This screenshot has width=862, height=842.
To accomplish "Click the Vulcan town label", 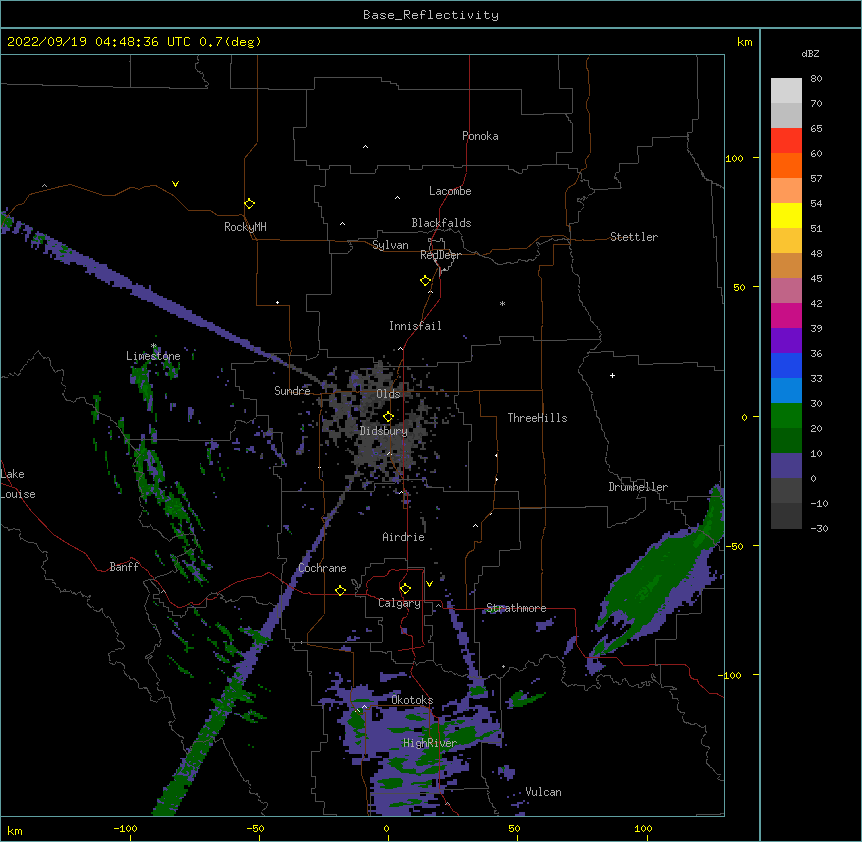I will click(543, 792).
